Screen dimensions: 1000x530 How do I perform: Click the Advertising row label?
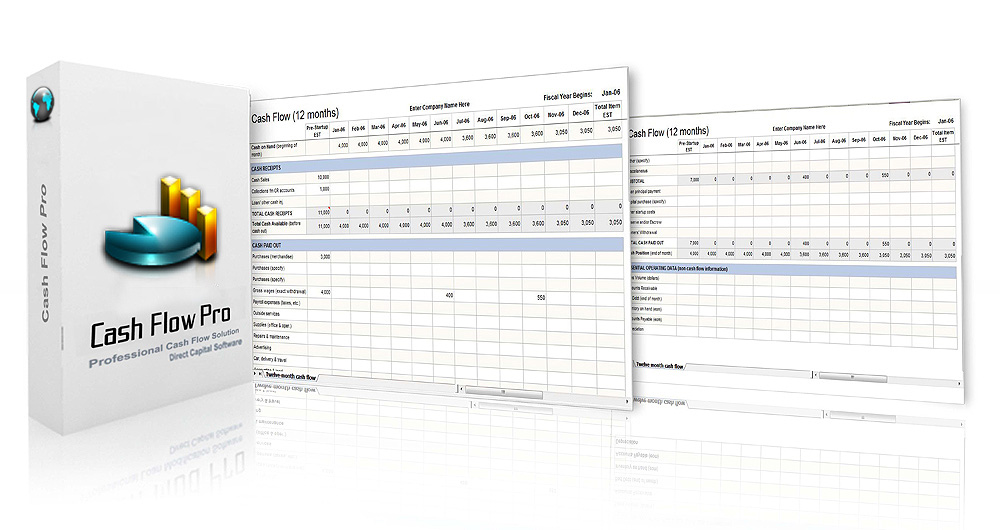tap(262, 348)
